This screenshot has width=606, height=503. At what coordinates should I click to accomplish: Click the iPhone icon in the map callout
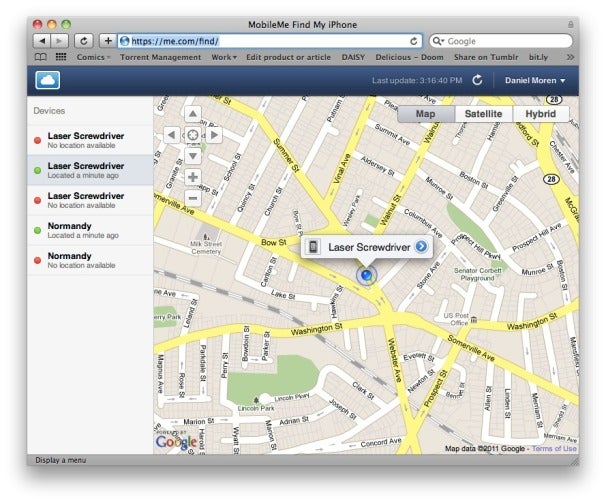313,247
